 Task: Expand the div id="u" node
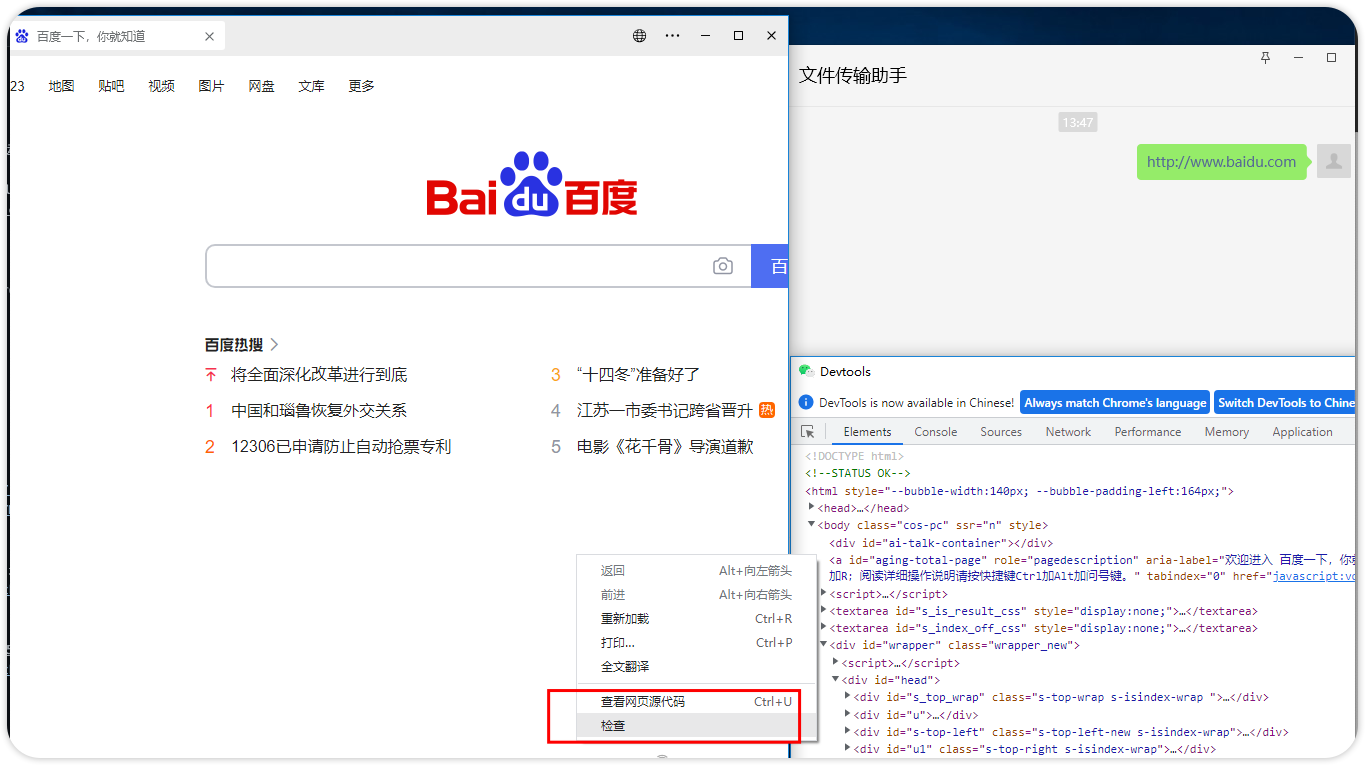click(848, 714)
